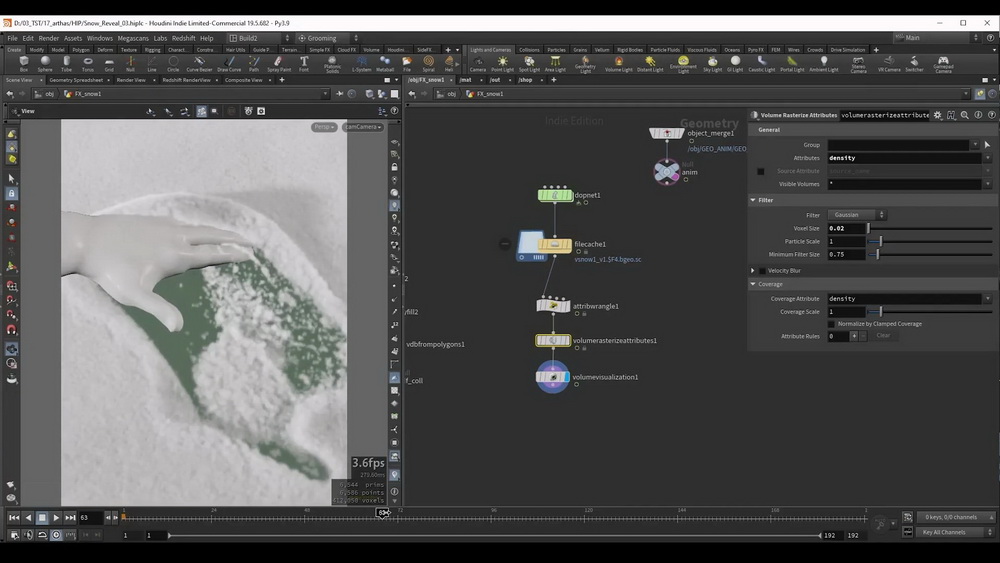Screen dimensions: 1000x563
Task: Select the Sphere shelf tool
Action: click(x=45, y=63)
